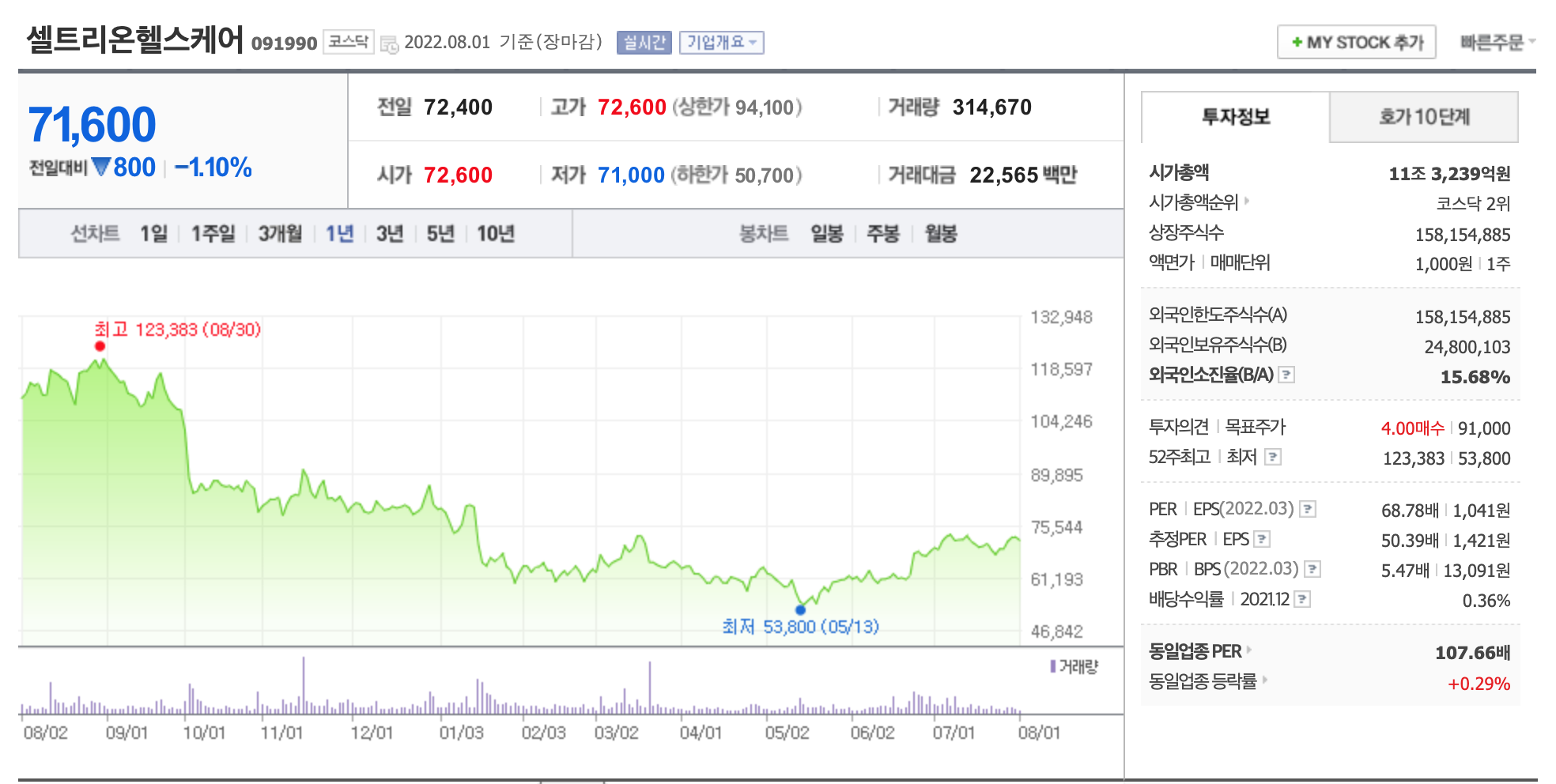
Task: Click the stock code 091990
Action: [284, 43]
